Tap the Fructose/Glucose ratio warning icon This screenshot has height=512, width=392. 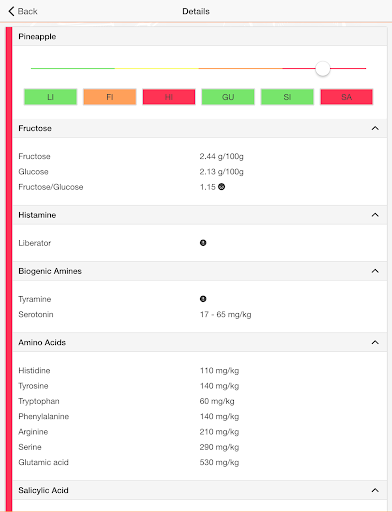pyautogui.click(x=221, y=187)
